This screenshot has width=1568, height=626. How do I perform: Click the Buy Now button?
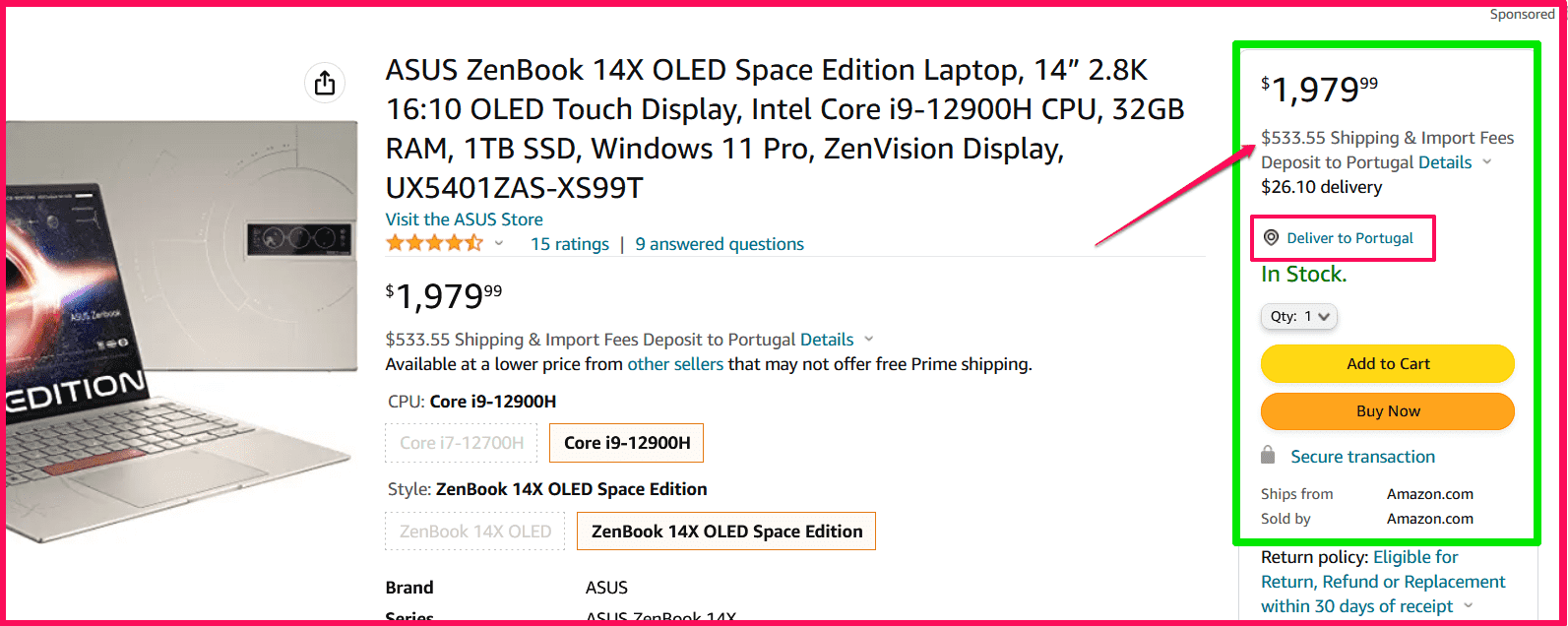pos(1387,410)
